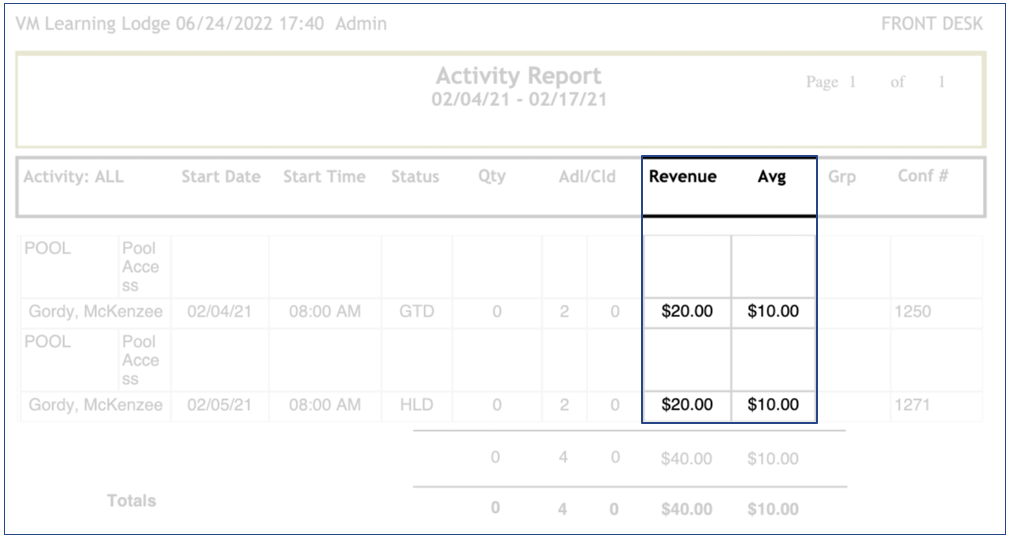Click the Start Date column header
1010x539 pixels.
coord(221,177)
